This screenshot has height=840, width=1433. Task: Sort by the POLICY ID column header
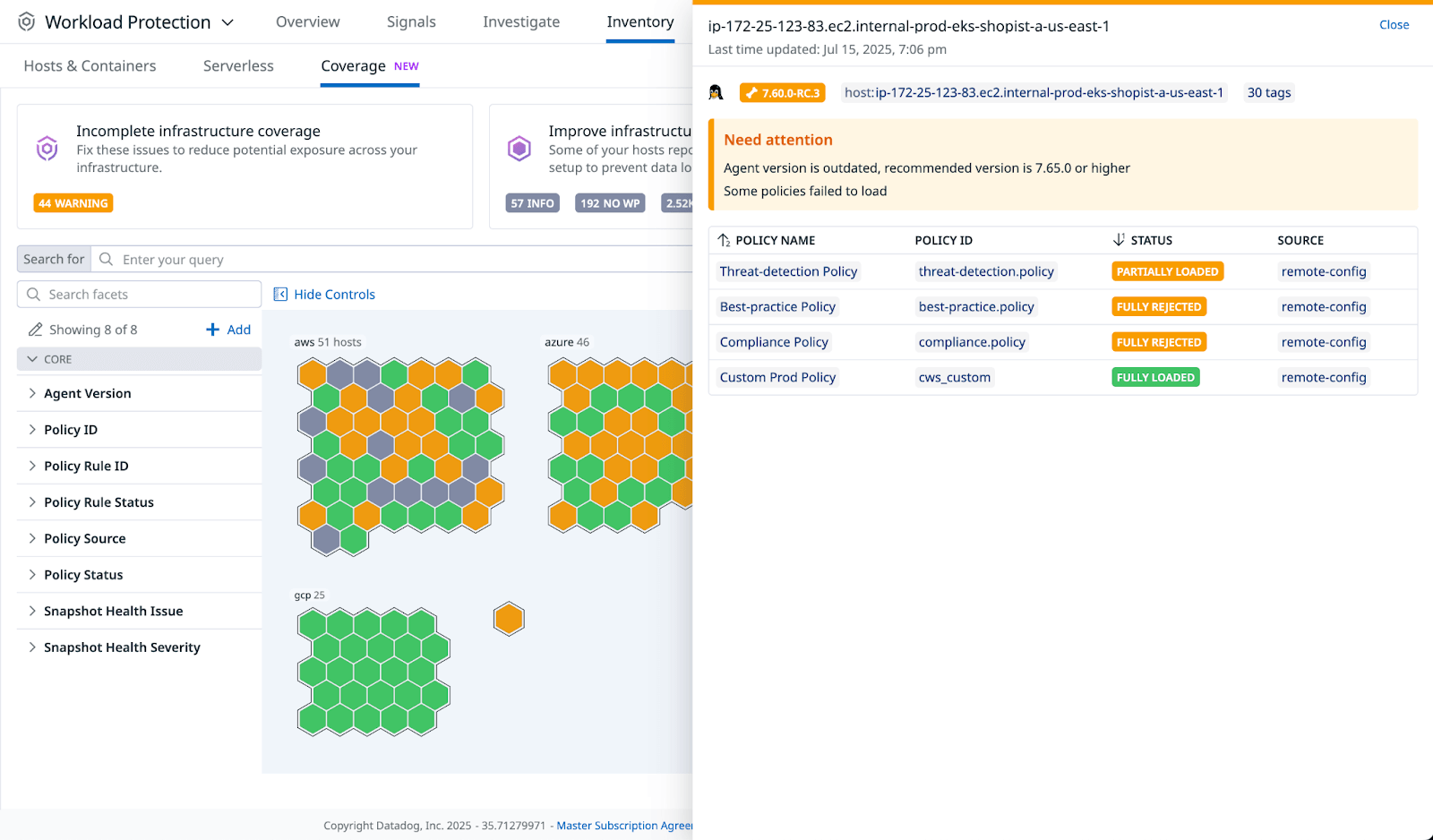point(944,240)
